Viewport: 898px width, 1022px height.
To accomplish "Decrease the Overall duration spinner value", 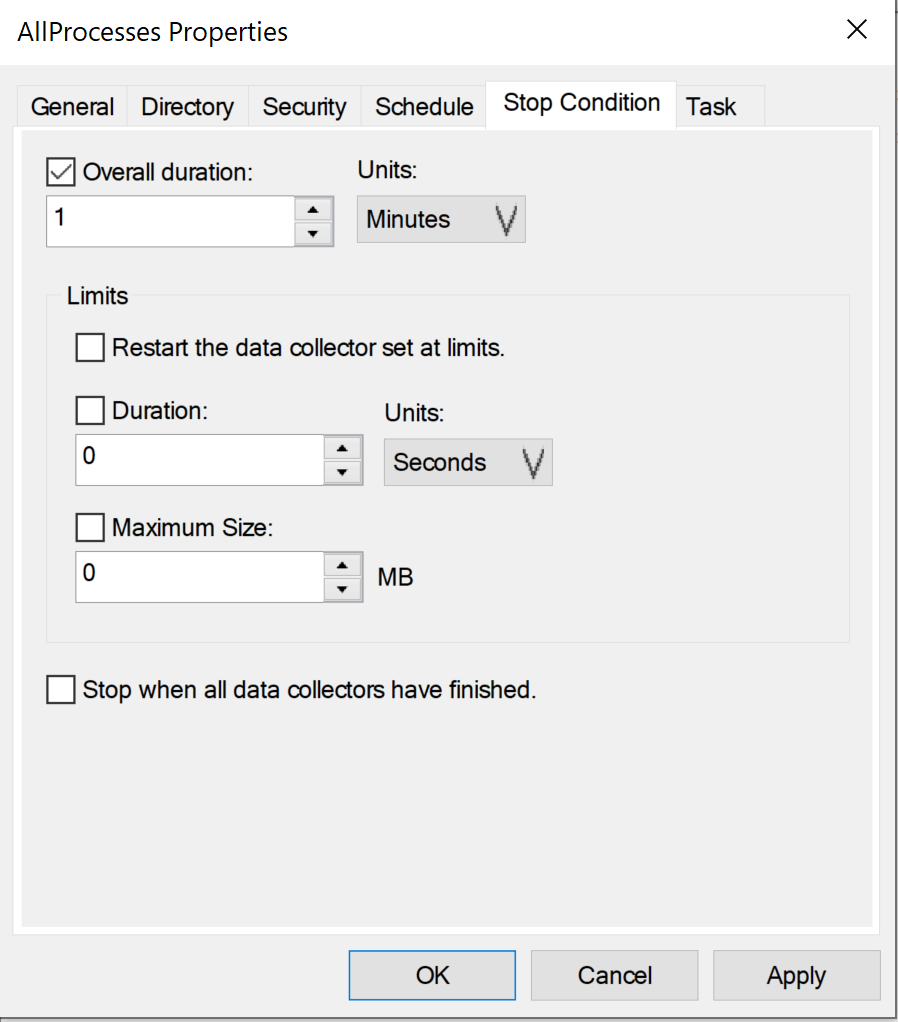I will (x=314, y=233).
